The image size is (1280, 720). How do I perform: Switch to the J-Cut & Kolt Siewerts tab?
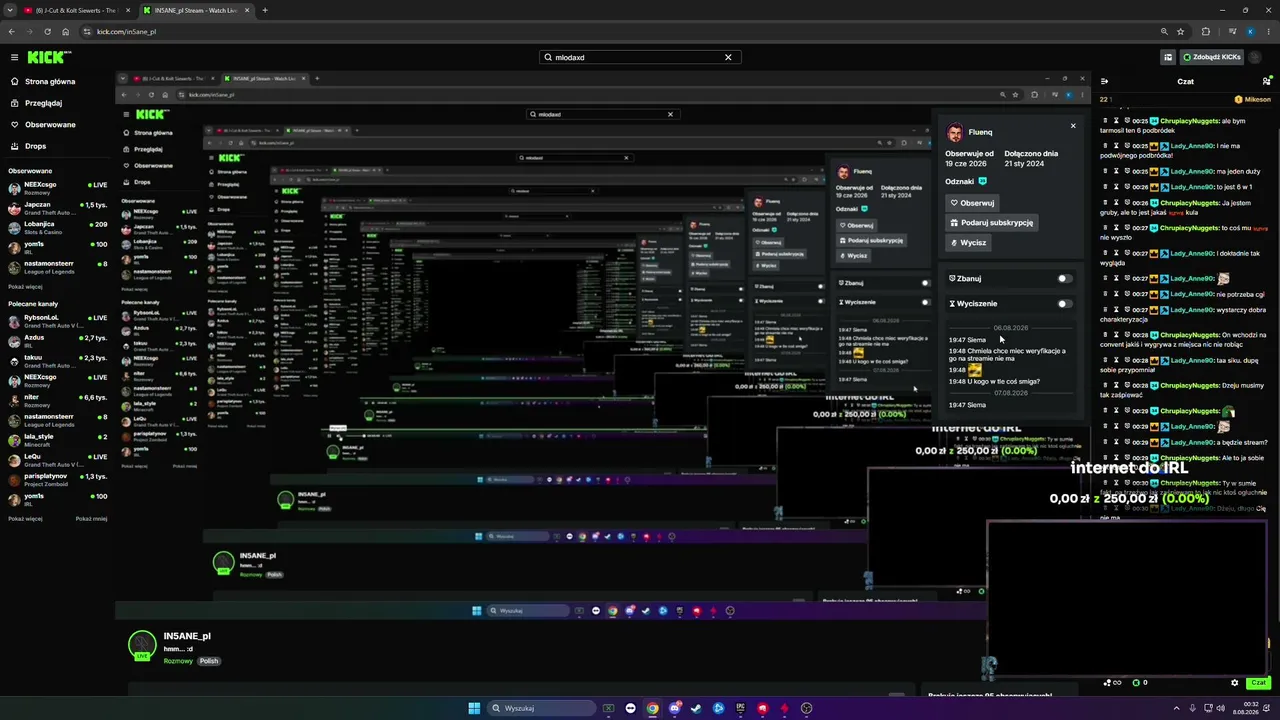pos(76,10)
